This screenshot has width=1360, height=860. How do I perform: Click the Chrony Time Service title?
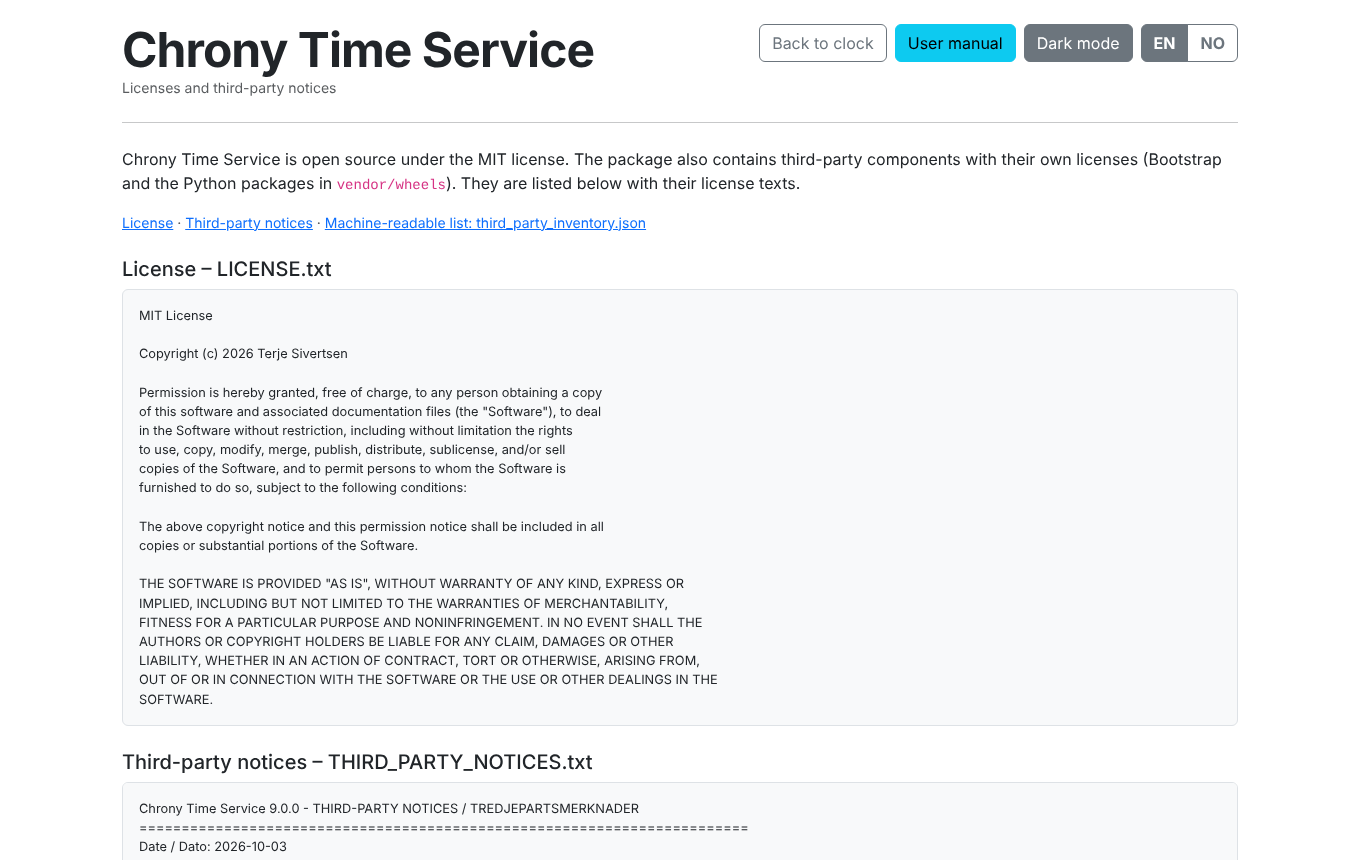pos(358,50)
